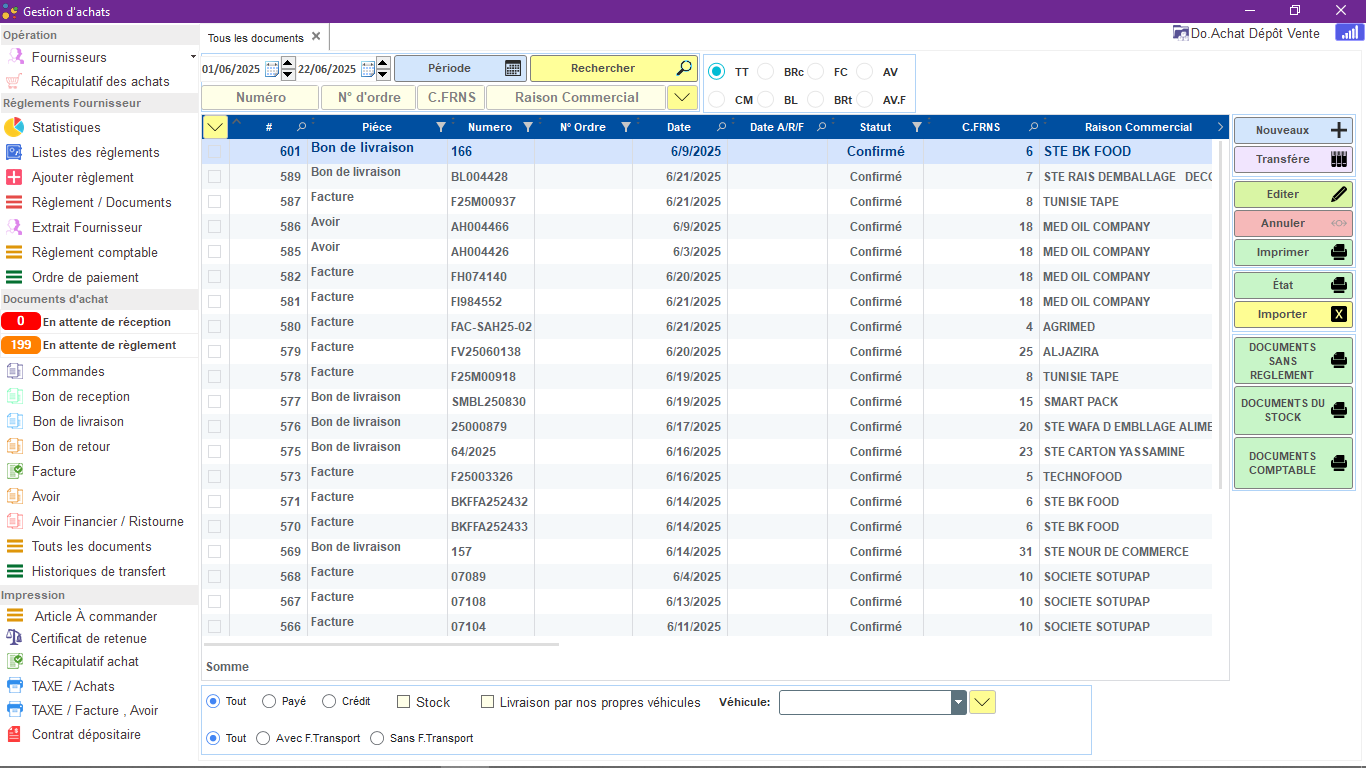This screenshot has width=1366, height=768.
Task: Open Règlement comptable menu item
Action: coord(95,252)
